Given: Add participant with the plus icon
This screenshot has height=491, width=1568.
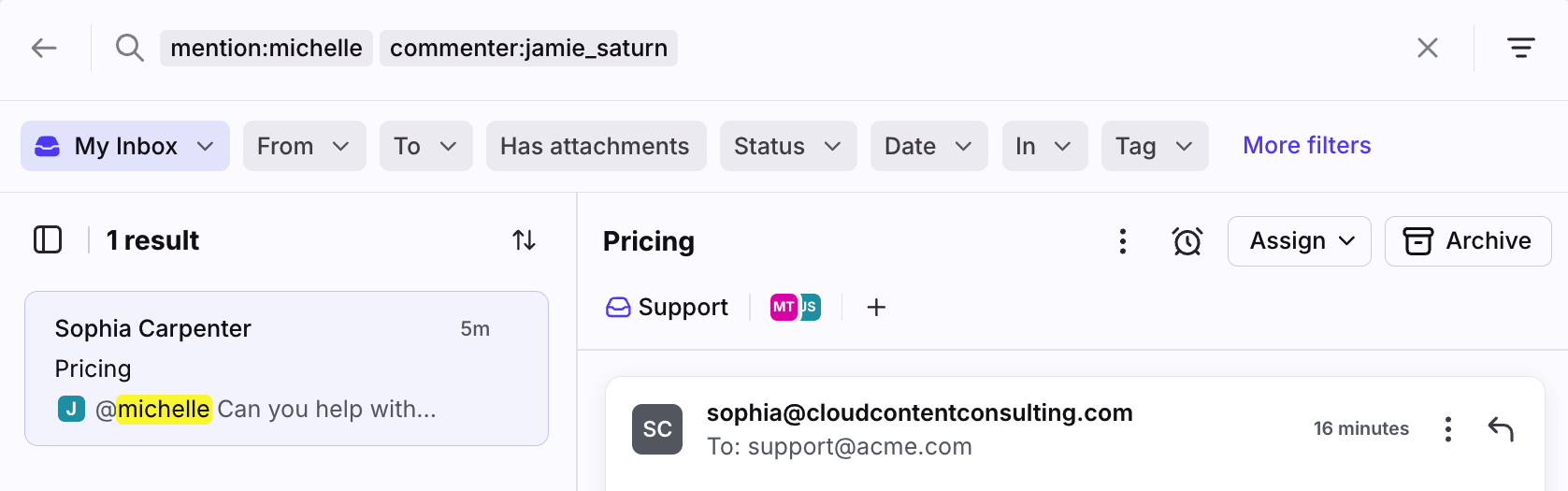Looking at the screenshot, I should (x=876, y=308).
